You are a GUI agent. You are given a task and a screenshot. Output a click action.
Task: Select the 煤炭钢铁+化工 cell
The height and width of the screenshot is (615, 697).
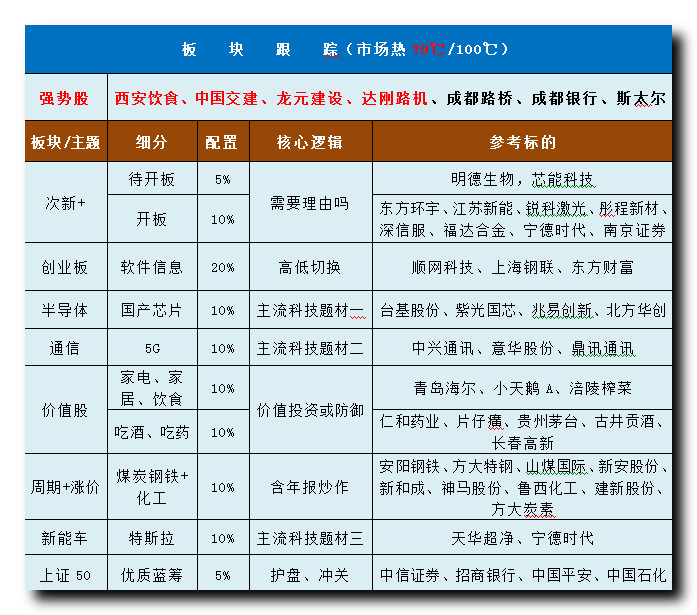[x=151, y=487]
